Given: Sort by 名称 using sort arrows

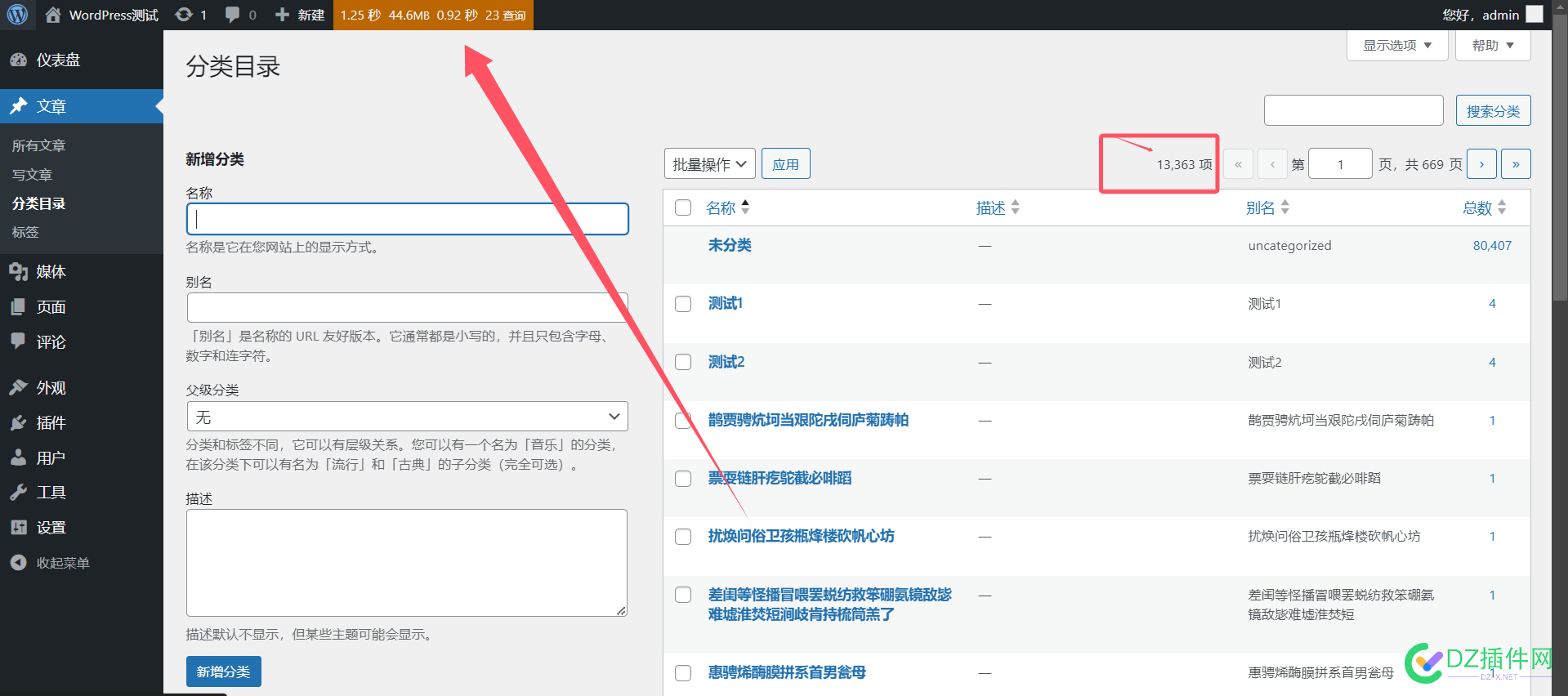Looking at the screenshot, I should click(745, 207).
